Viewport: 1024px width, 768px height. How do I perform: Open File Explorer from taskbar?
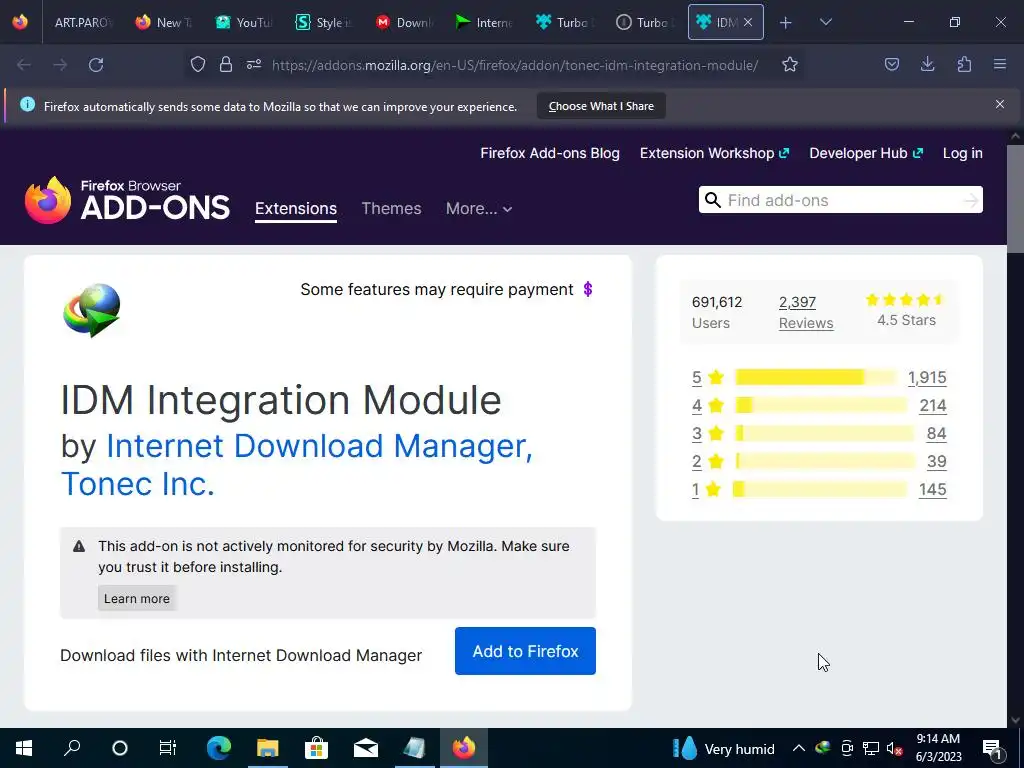click(x=267, y=748)
